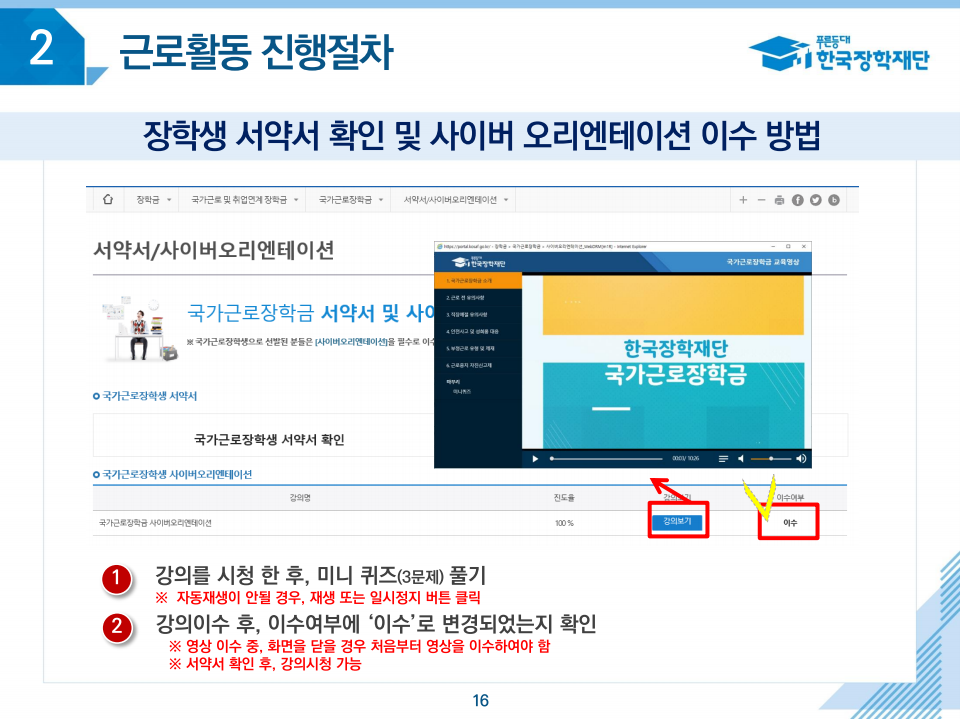Select chapter 3 in the video sidebar
This screenshot has width=960, height=720.
(x=478, y=314)
